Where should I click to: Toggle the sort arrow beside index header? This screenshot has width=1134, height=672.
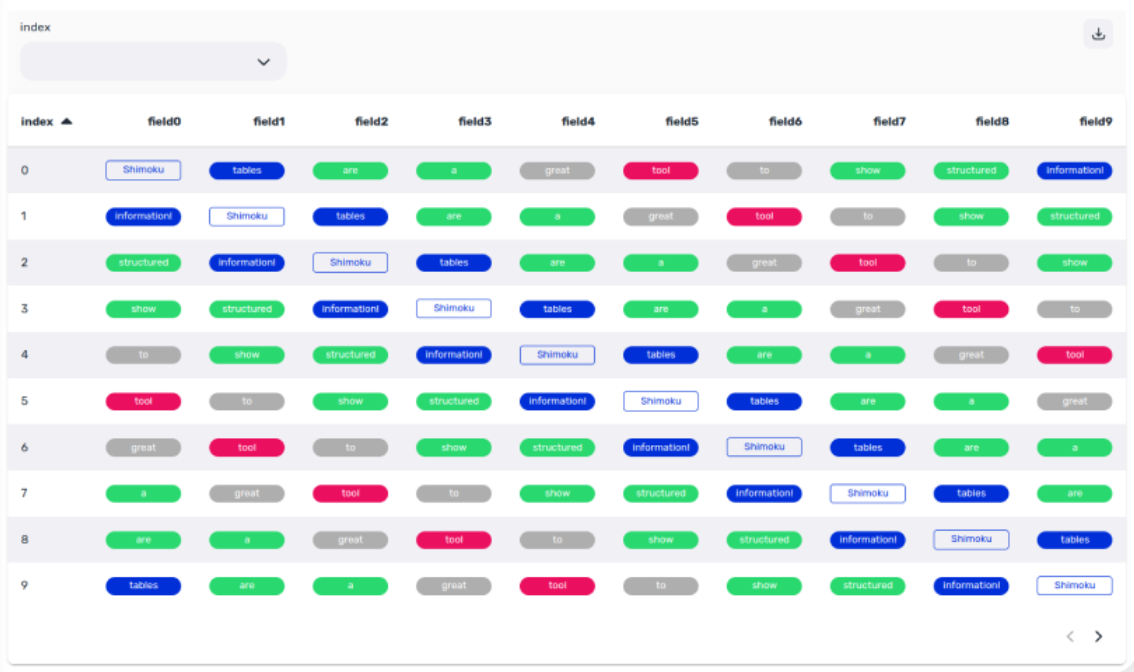click(67, 122)
